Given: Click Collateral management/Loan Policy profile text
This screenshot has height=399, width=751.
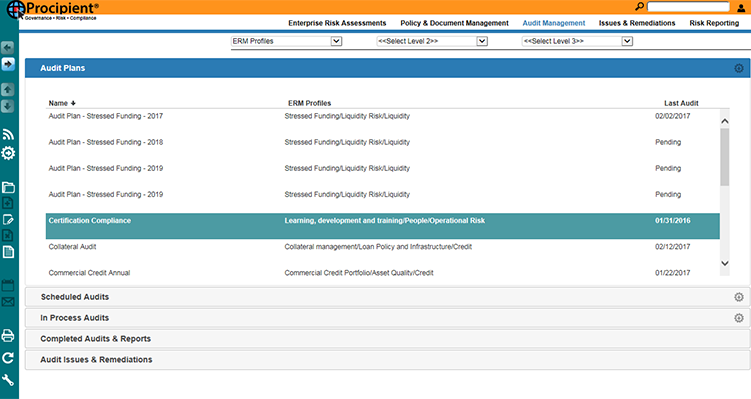Looking at the screenshot, I should (x=378, y=247).
